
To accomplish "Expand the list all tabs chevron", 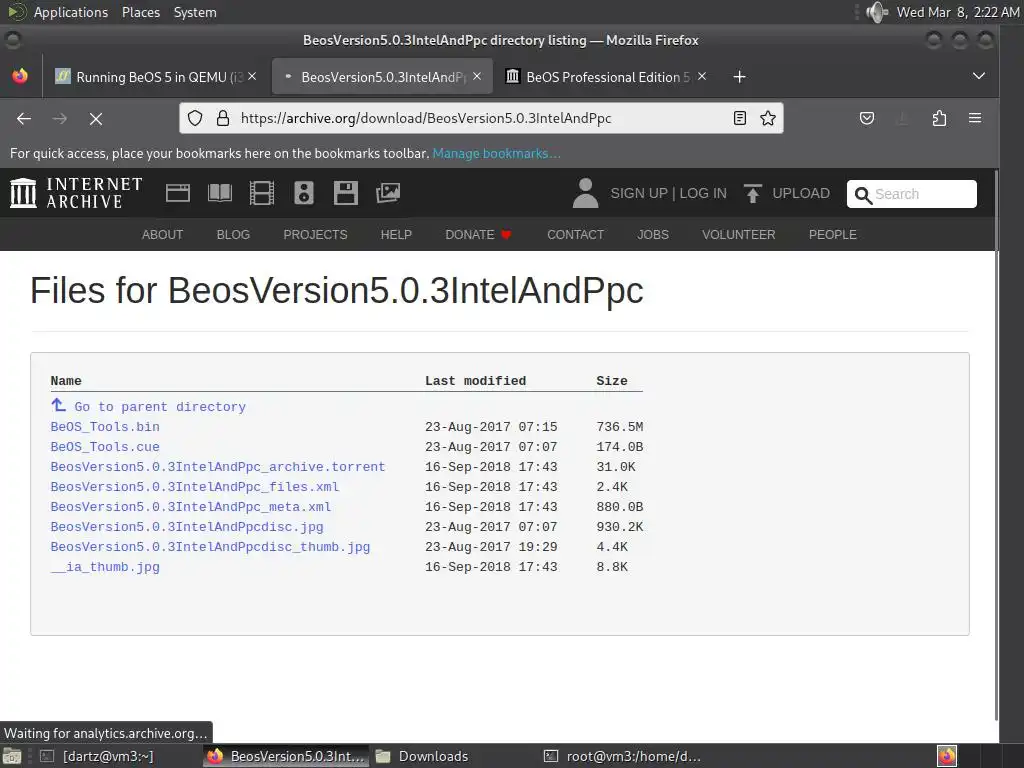I will [x=978, y=76].
